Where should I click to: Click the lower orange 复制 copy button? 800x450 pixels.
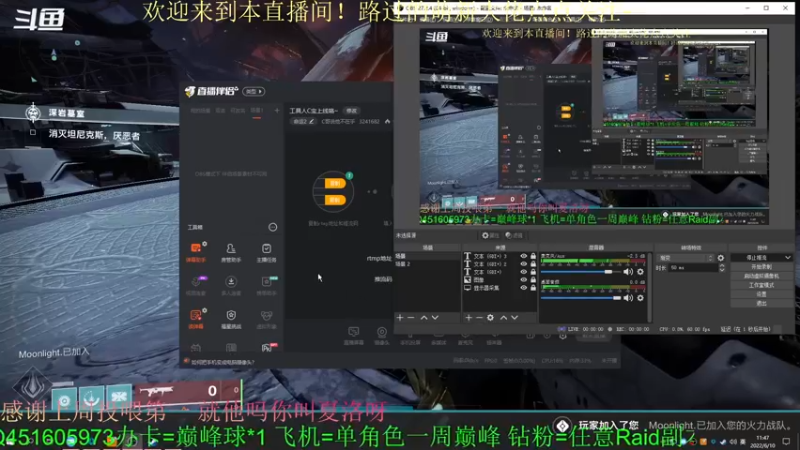[x=335, y=200]
